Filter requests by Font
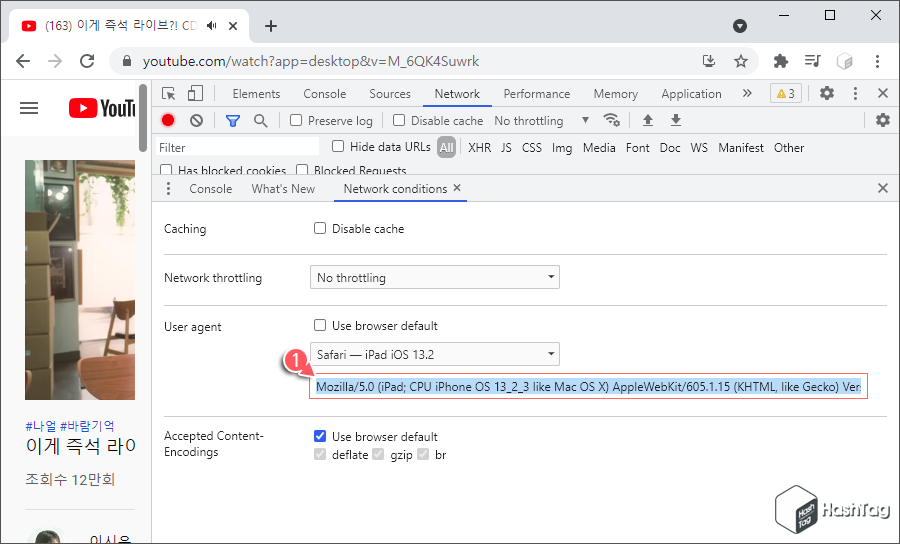 pos(638,147)
